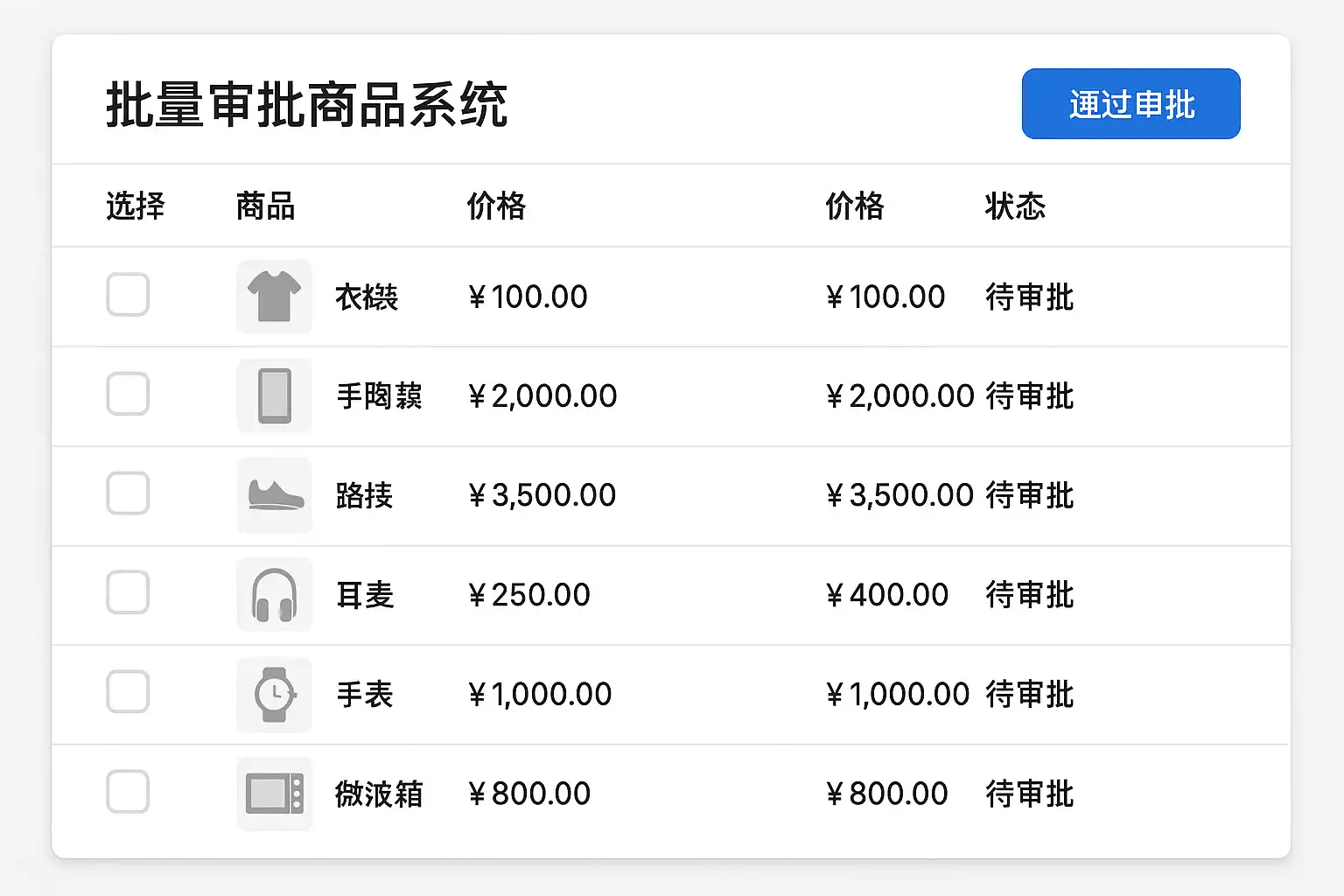Click the headphones product icon
The height and width of the screenshot is (896, 1344).
274,595
